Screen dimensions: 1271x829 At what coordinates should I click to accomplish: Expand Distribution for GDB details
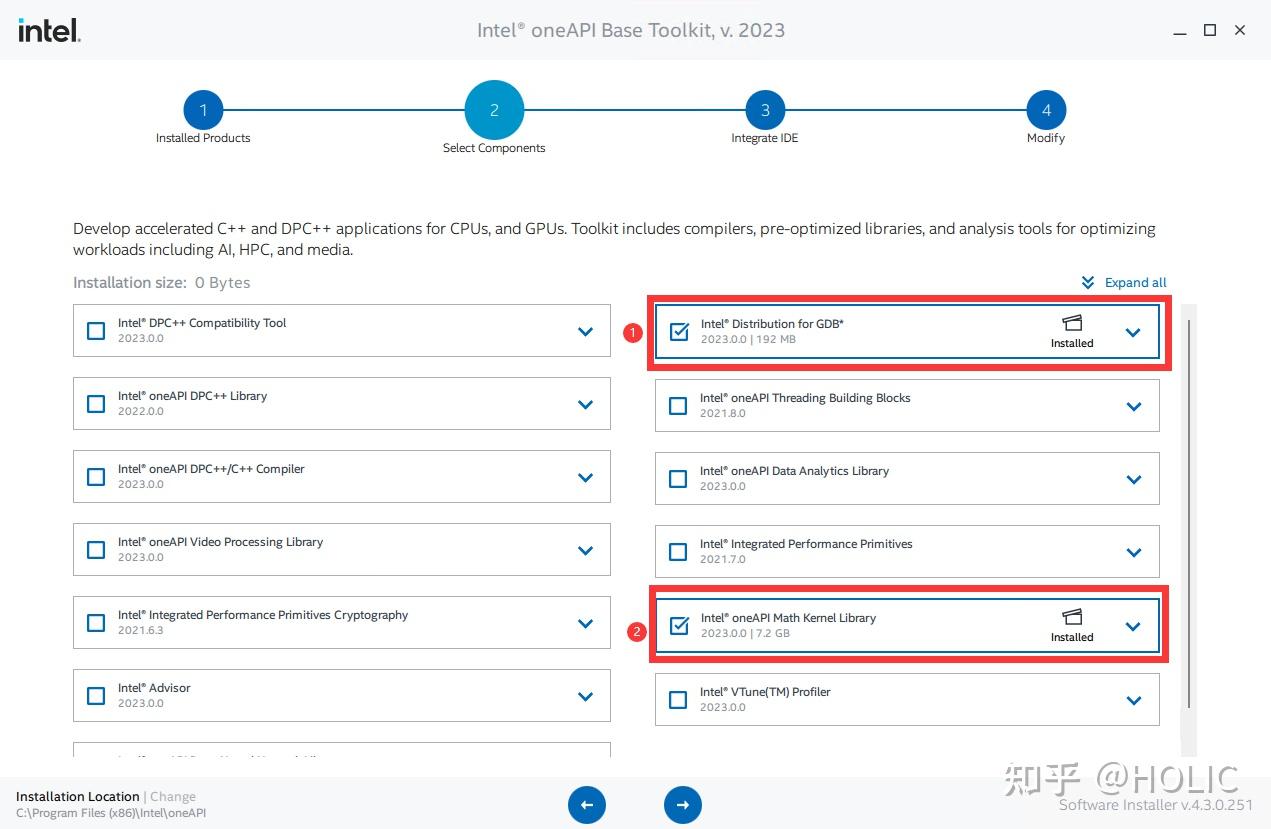click(1133, 333)
